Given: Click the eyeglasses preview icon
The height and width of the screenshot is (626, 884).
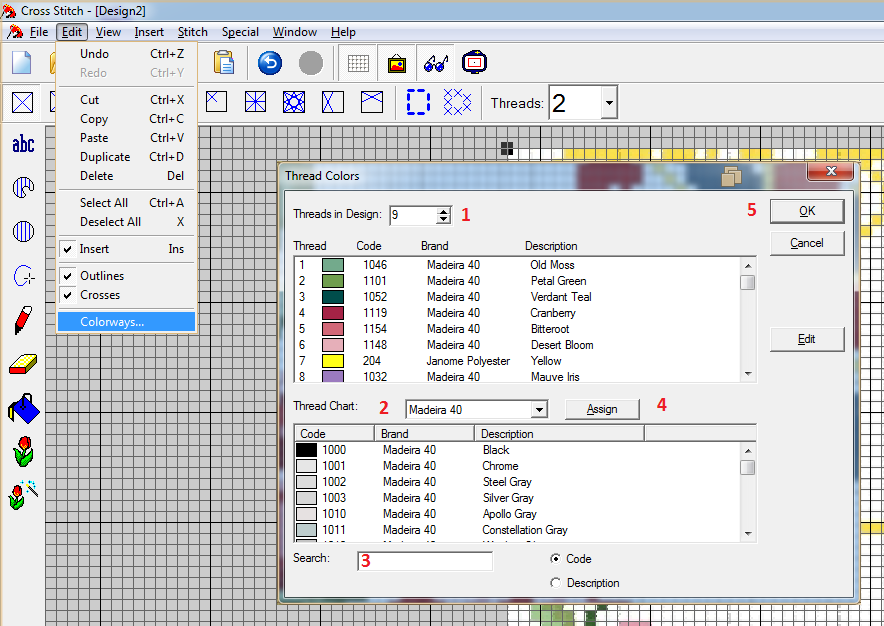Looking at the screenshot, I should [x=435, y=63].
